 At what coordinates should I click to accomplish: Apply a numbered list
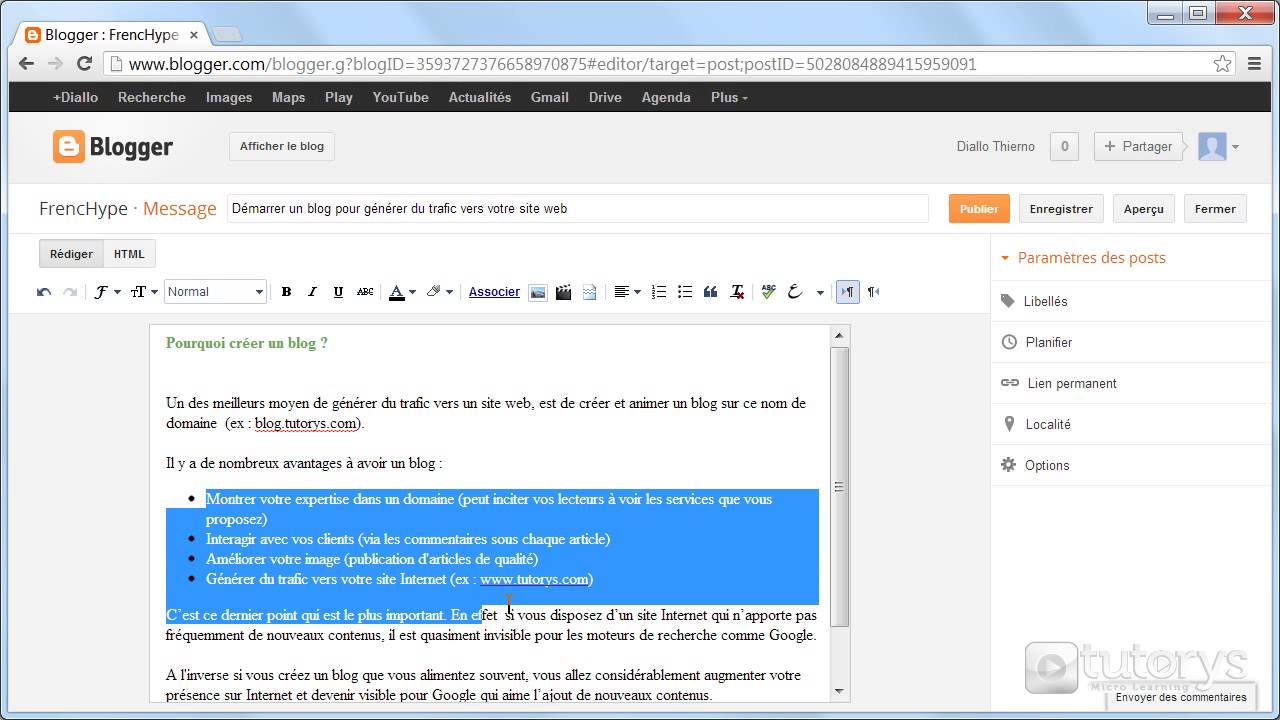click(659, 292)
